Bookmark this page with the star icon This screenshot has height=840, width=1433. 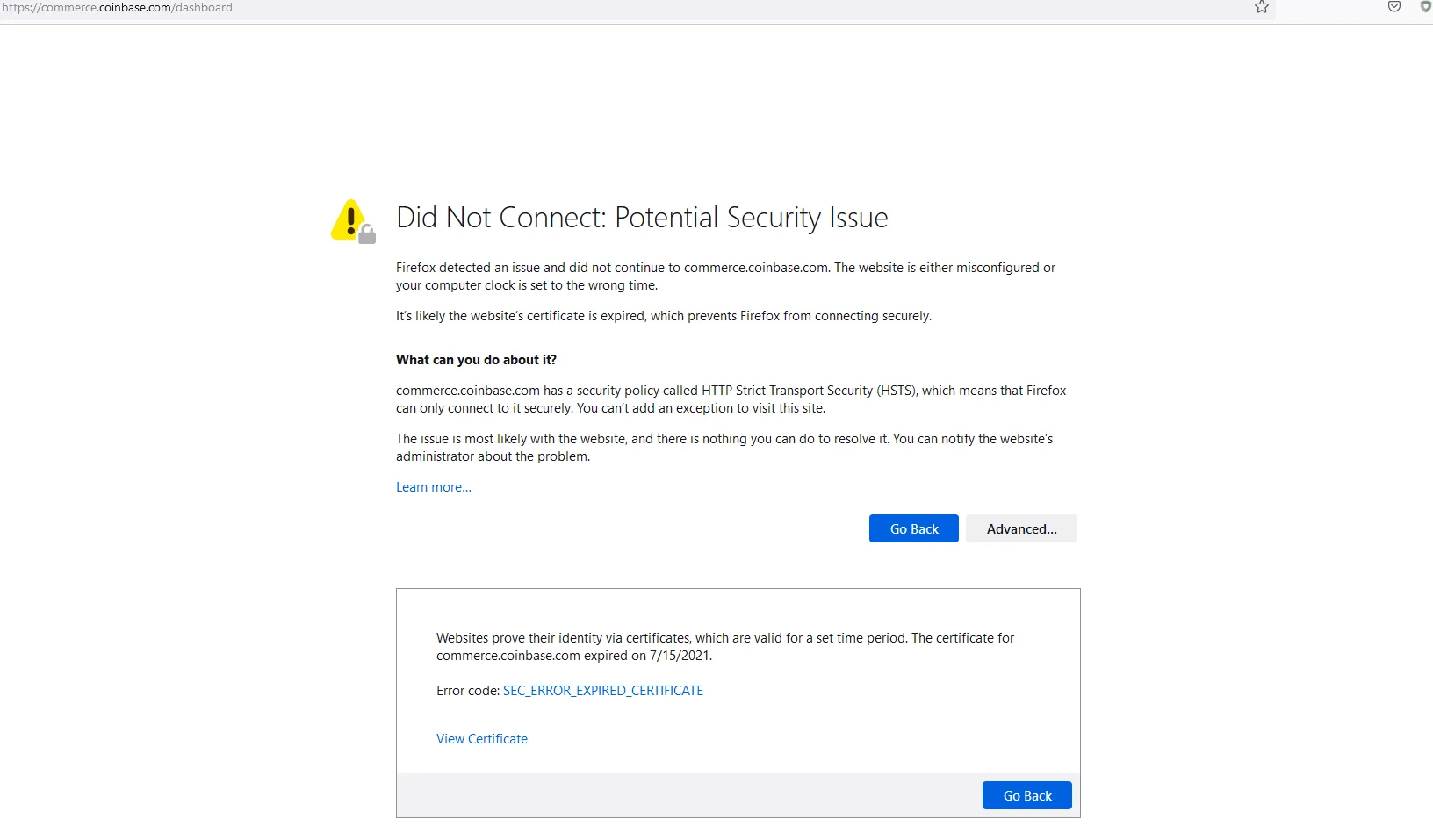click(x=1262, y=7)
